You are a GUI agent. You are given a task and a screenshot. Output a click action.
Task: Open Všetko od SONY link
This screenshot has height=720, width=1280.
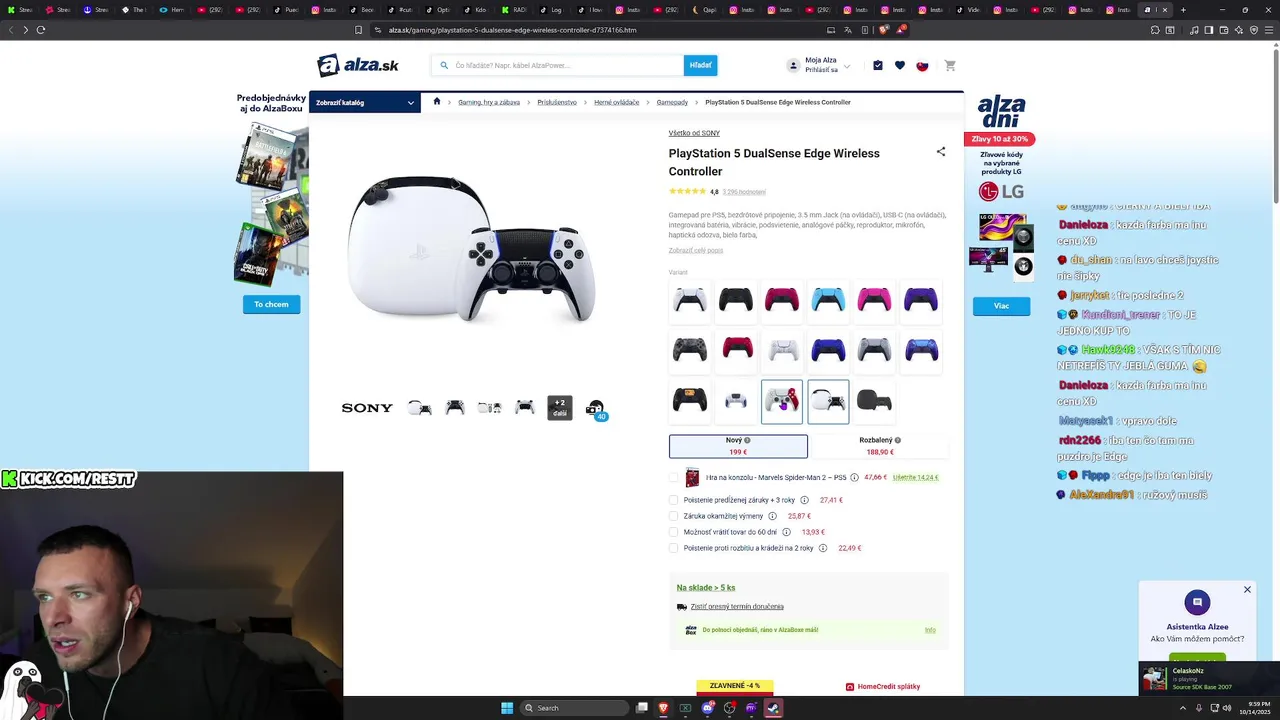pyautogui.click(x=694, y=133)
